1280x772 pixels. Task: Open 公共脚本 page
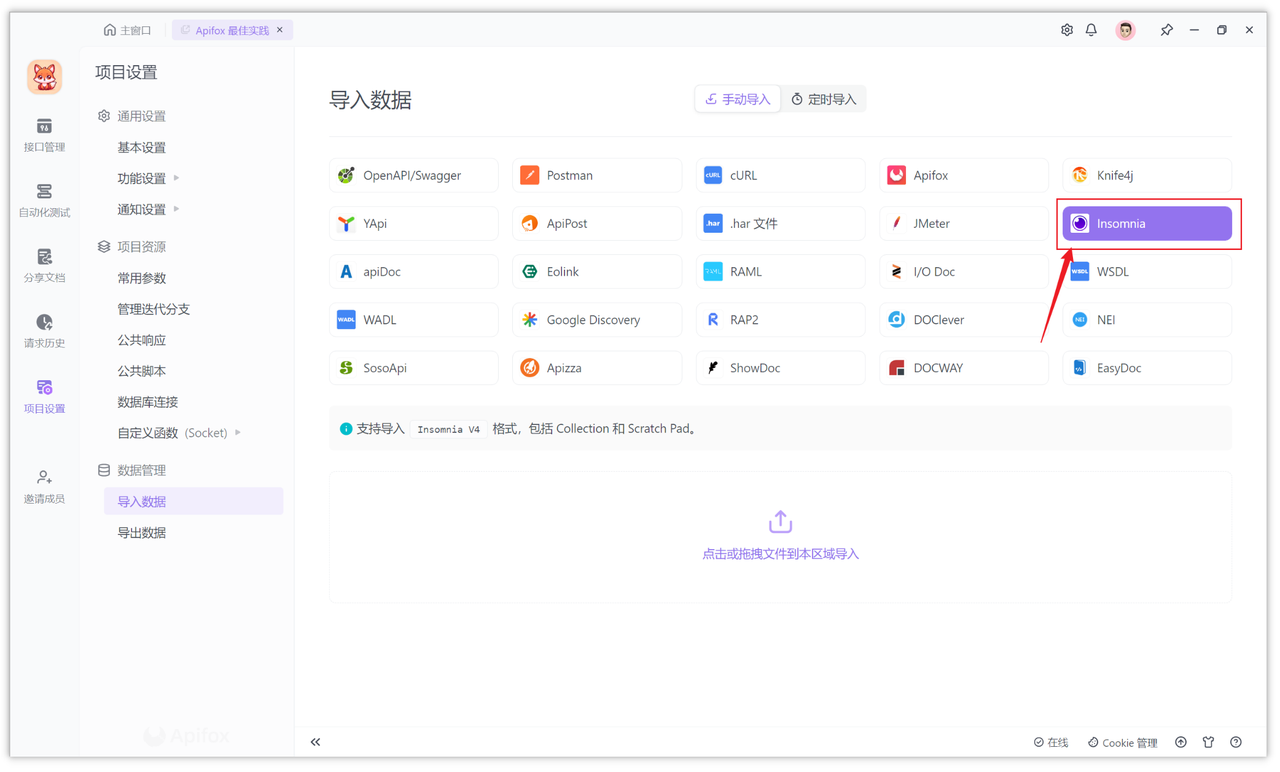pyautogui.click(x=142, y=370)
